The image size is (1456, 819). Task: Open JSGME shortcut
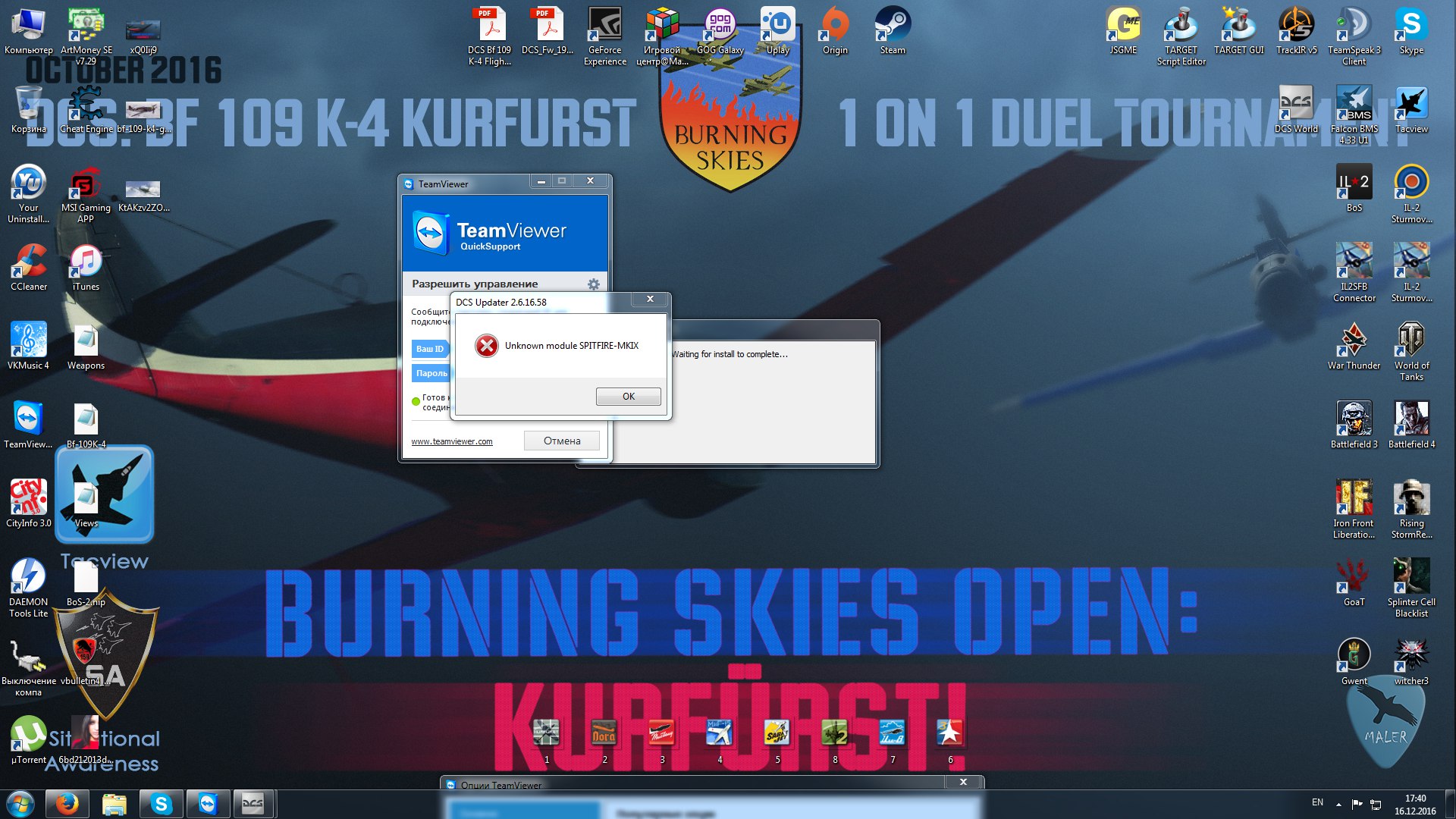(1123, 32)
